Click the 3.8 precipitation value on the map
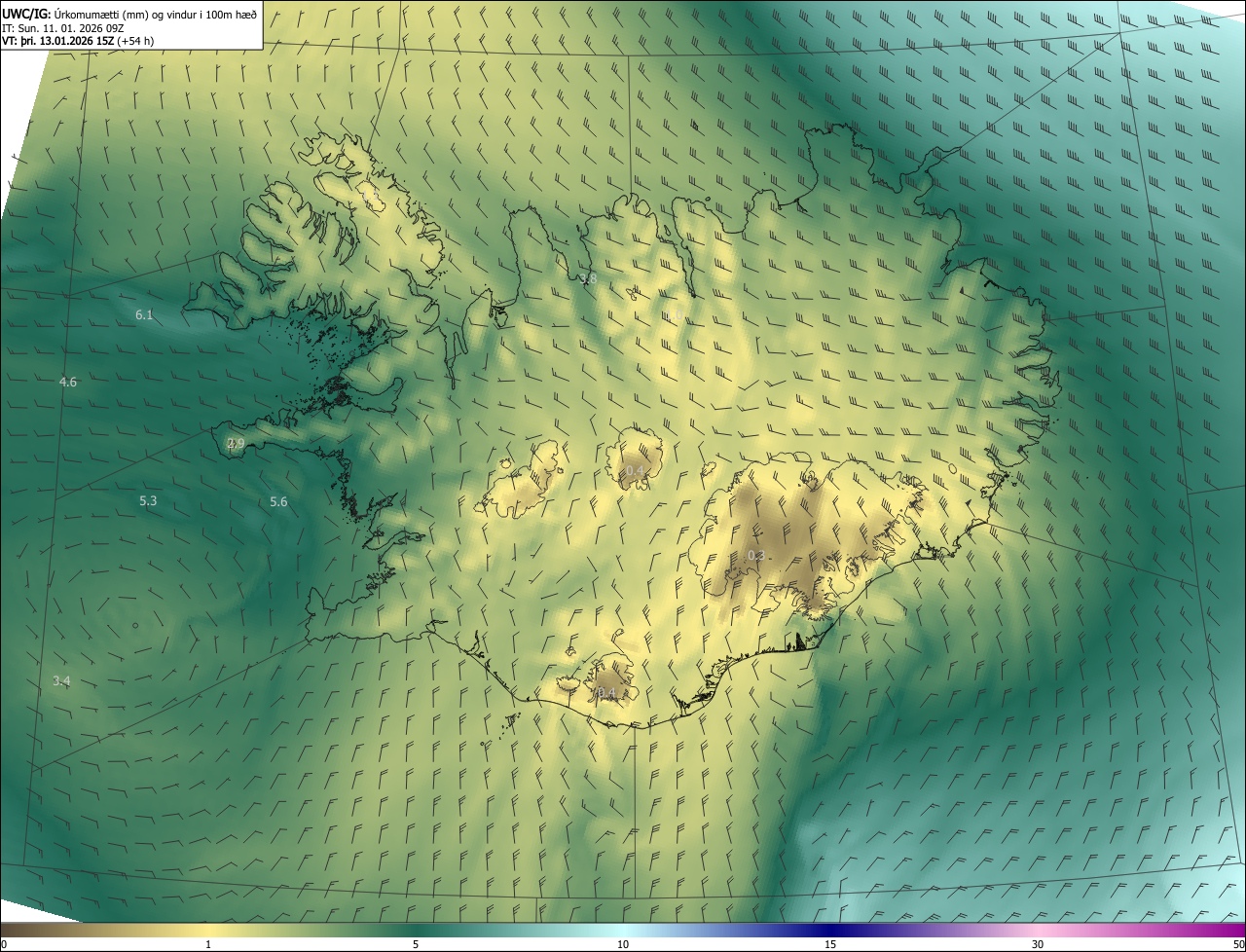 [588, 279]
